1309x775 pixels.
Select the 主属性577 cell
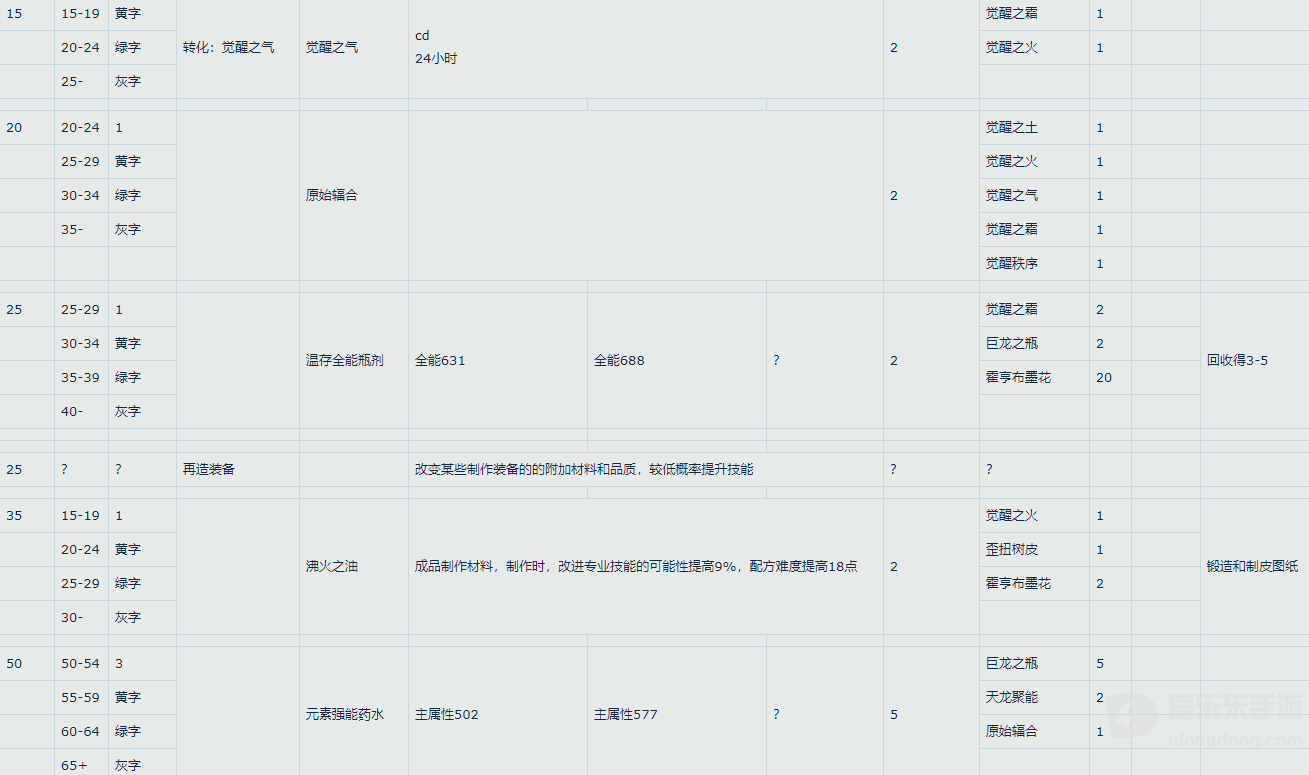pos(625,714)
